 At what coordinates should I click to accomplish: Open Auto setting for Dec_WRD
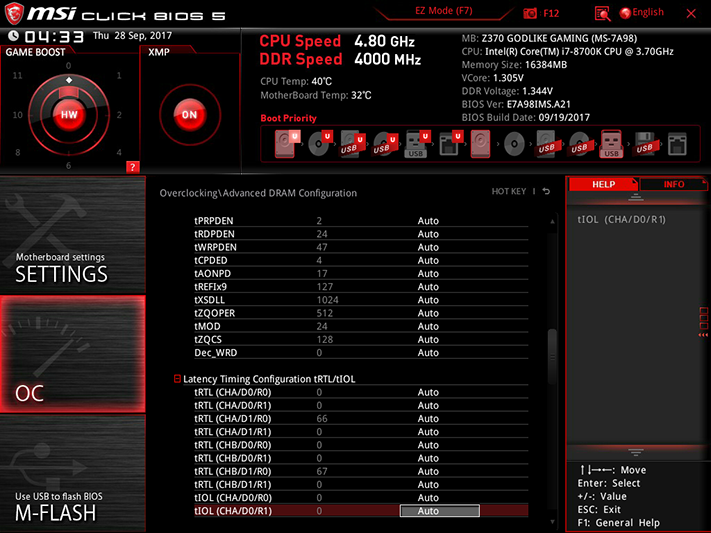click(428, 352)
